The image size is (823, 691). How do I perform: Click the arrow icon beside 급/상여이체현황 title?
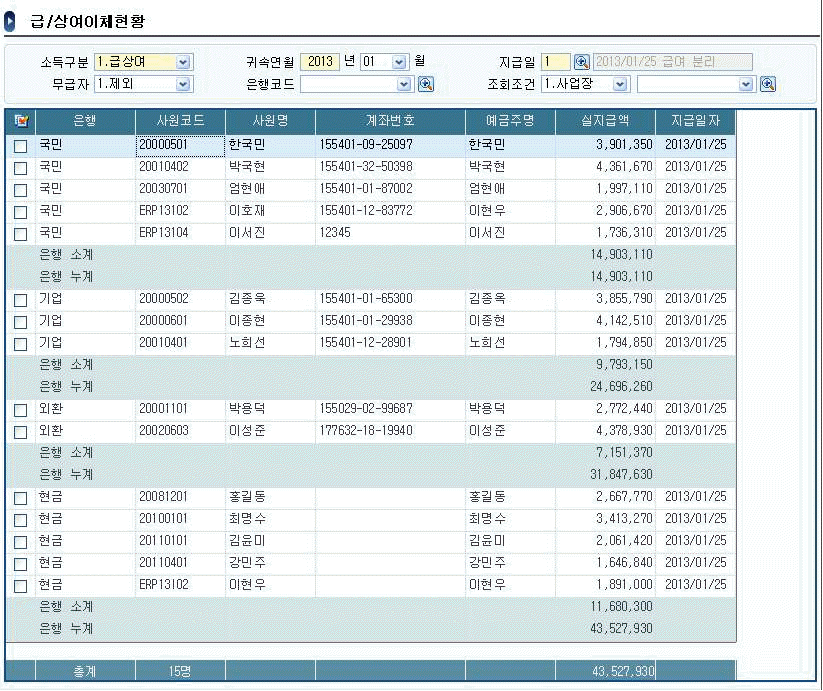11,20
